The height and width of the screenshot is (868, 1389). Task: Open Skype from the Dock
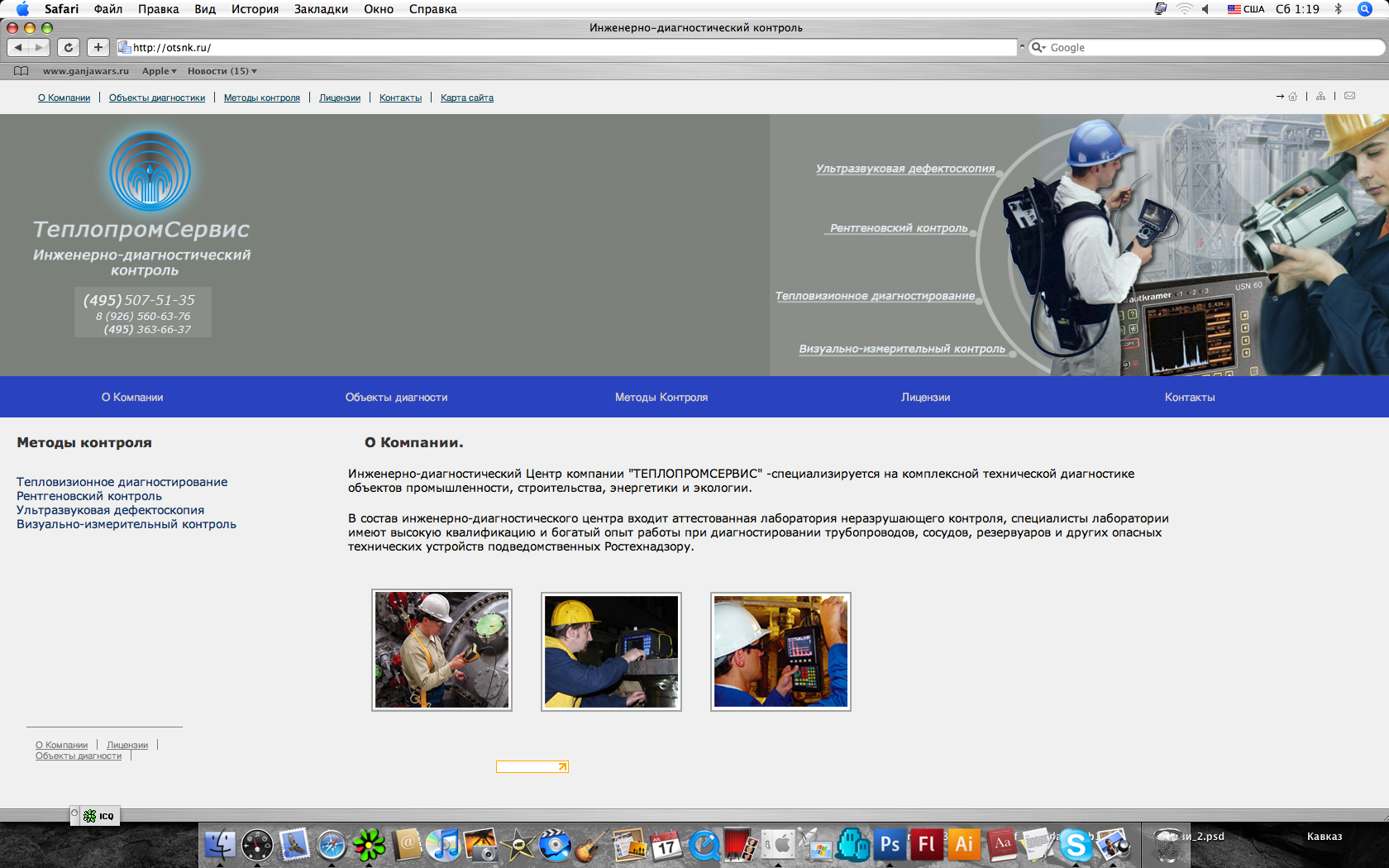click(x=1076, y=845)
